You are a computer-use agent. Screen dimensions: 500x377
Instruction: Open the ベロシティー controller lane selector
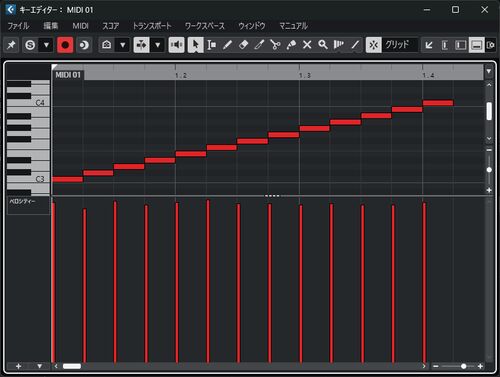(28, 205)
